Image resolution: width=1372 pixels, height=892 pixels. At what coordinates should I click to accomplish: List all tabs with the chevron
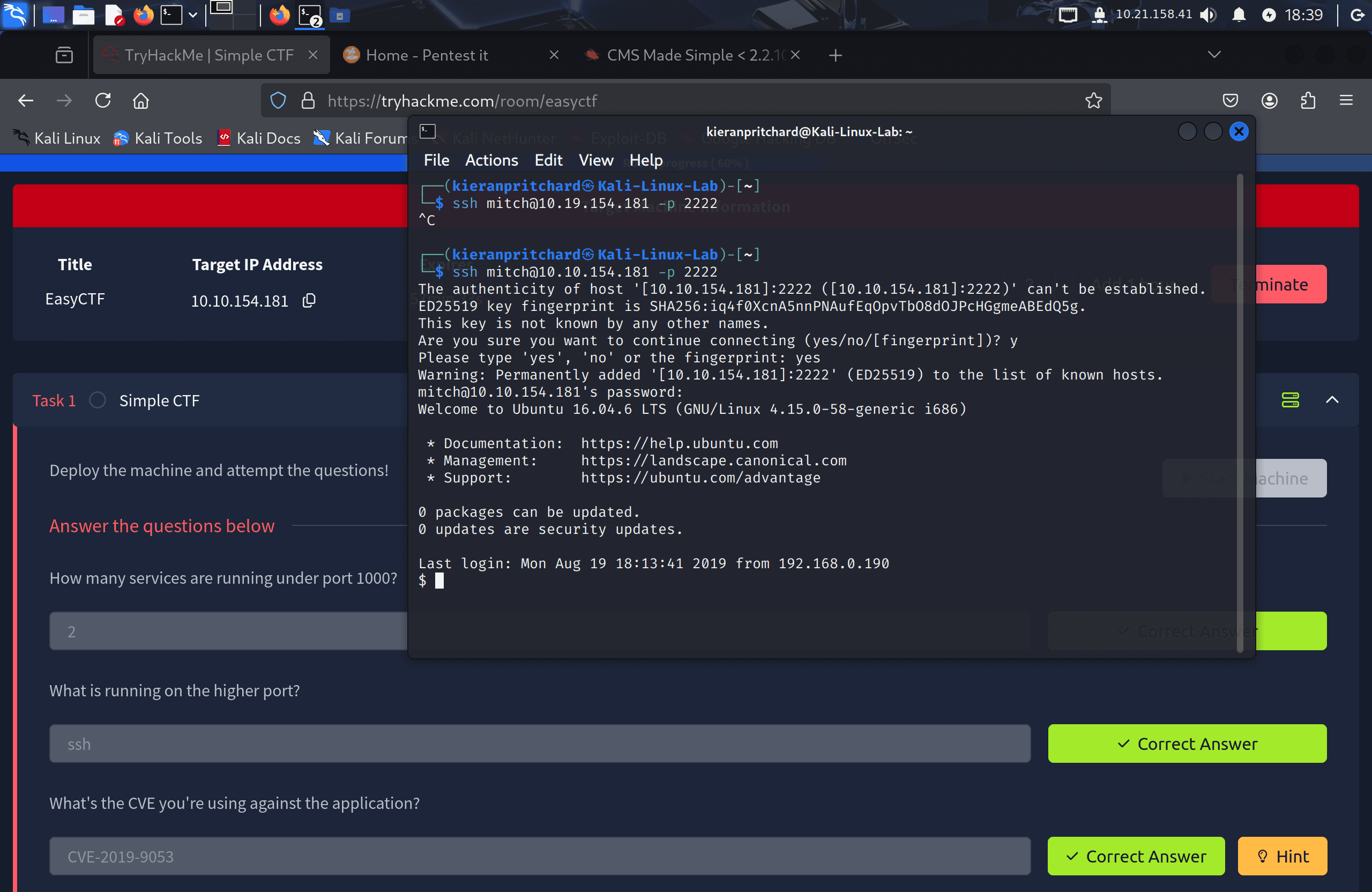1214,55
